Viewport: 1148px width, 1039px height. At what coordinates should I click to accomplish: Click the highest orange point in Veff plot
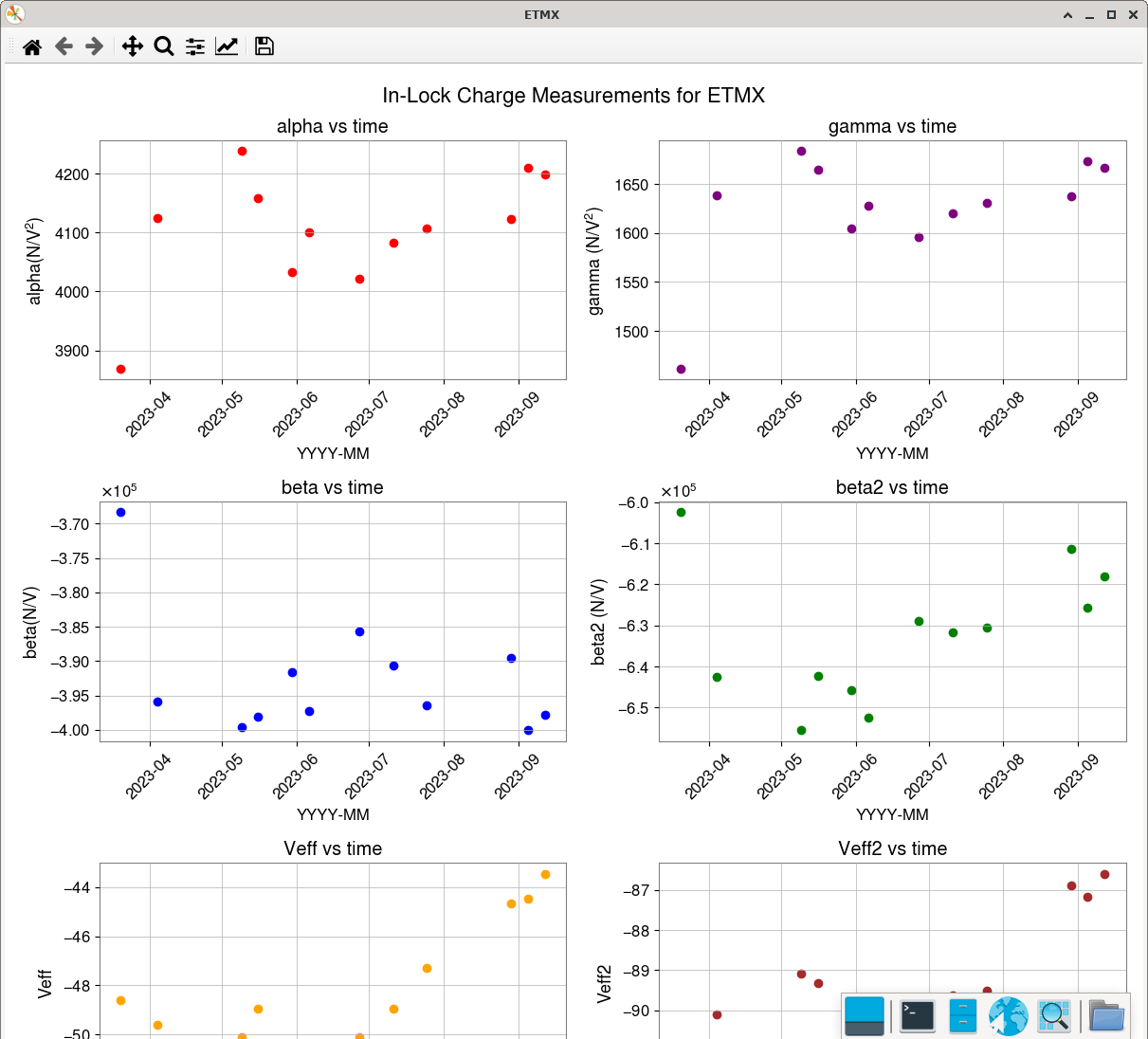545,874
